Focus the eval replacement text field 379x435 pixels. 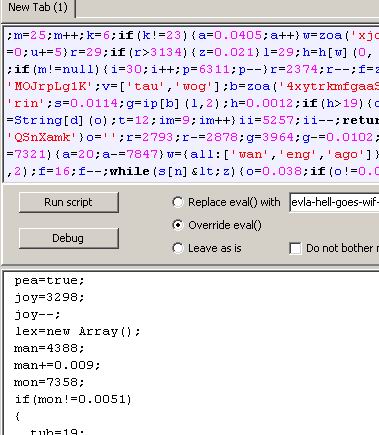[334, 202]
